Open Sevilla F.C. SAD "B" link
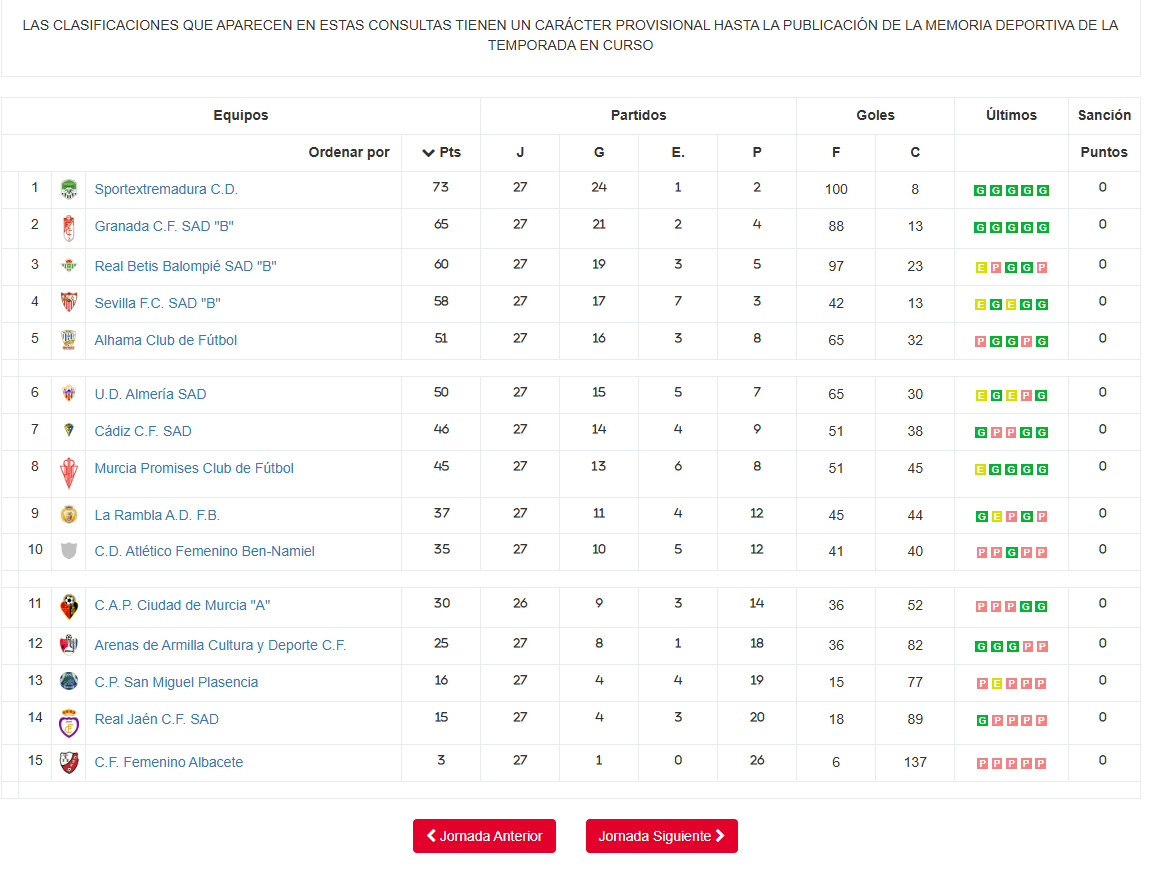This screenshot has width=1150, height=872. (158, 303)
